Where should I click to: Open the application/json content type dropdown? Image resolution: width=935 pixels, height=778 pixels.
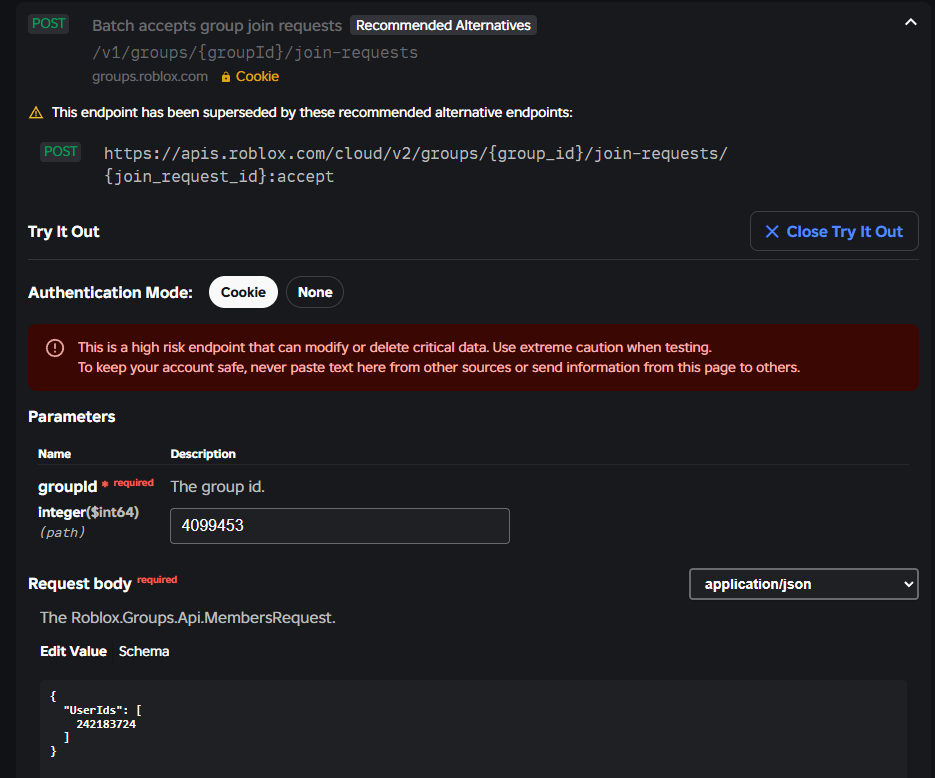pos(803,584)
